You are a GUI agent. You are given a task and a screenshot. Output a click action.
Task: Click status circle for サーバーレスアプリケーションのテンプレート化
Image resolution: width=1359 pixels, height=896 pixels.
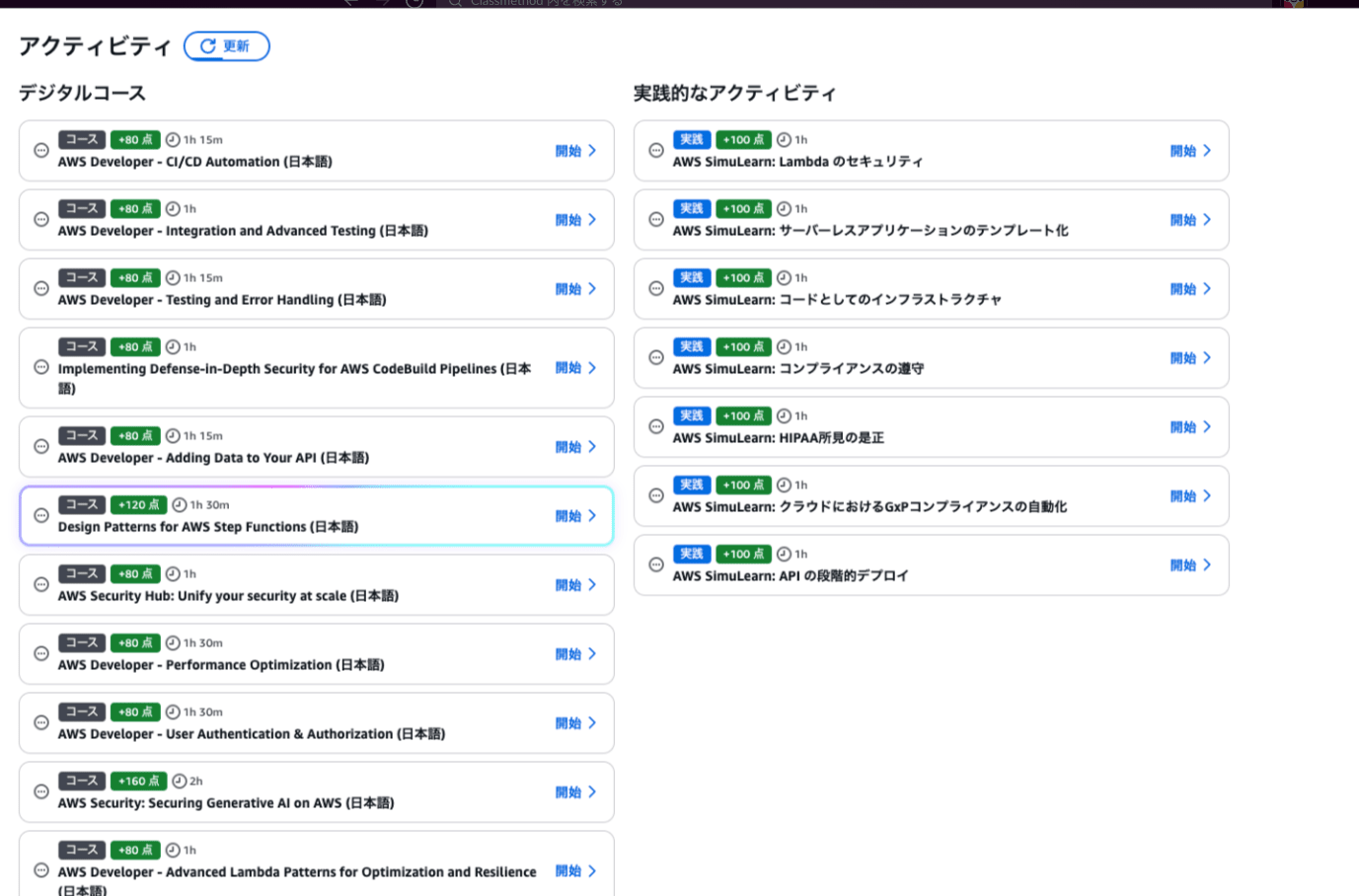click(656, 220)
